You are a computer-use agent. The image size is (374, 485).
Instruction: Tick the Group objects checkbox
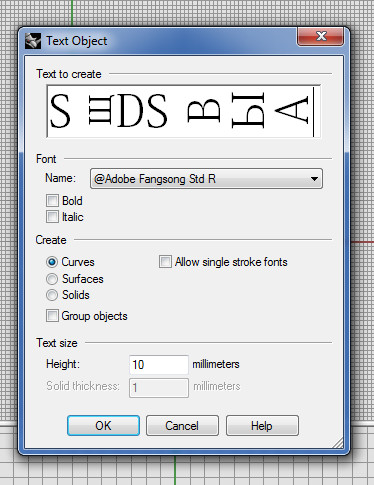pyautogui.click(x=52, y=316)
